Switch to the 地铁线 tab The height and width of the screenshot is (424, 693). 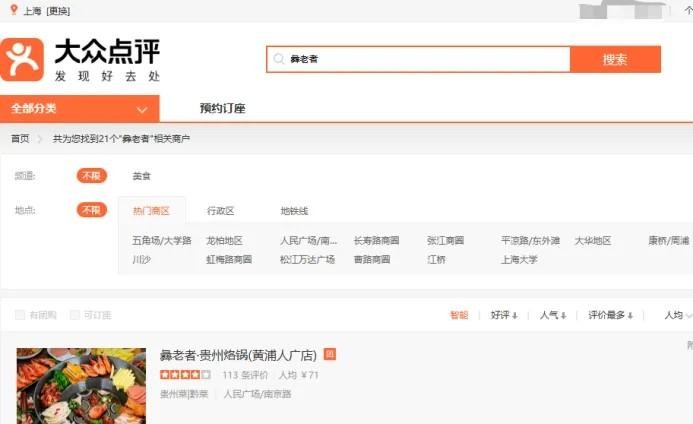(x=294, y=211)
